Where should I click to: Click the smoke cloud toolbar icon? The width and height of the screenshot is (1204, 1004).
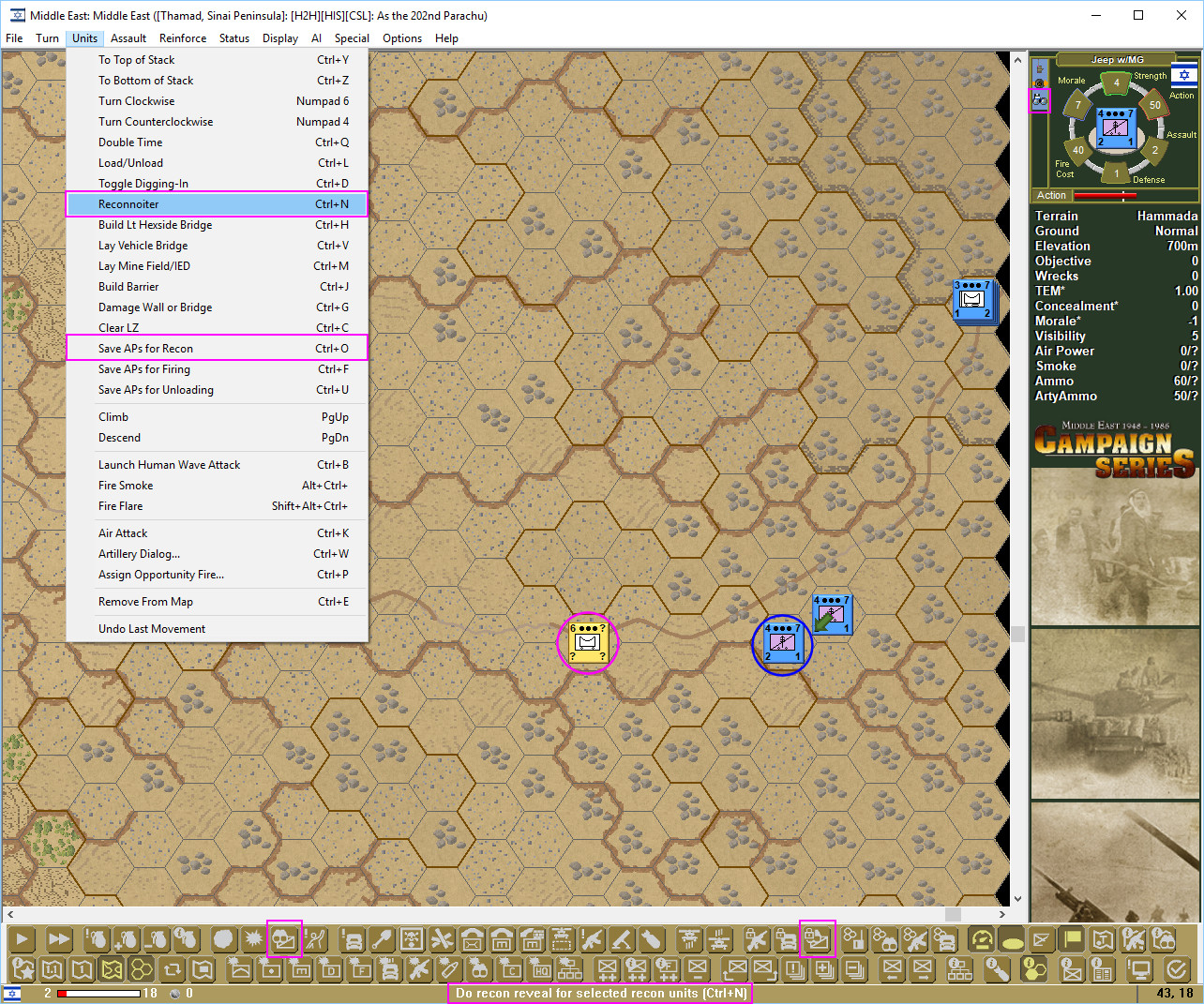point(223,939)
